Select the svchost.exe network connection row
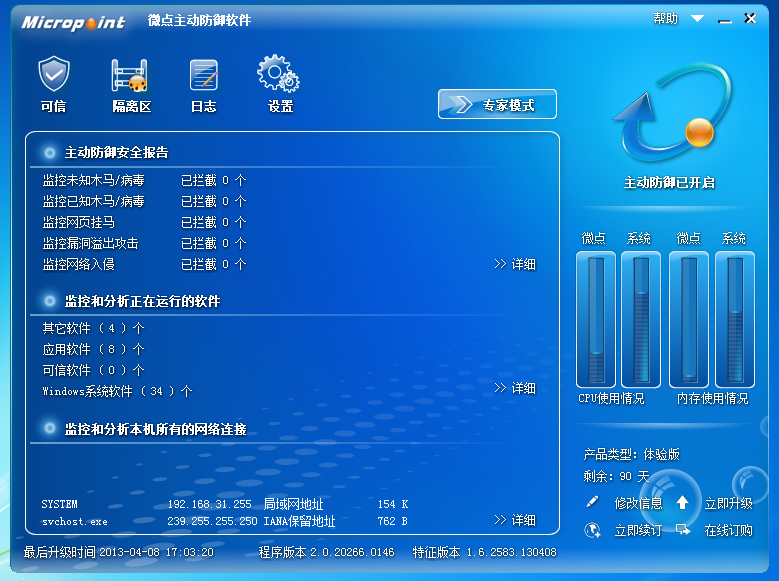 point(225,521)
